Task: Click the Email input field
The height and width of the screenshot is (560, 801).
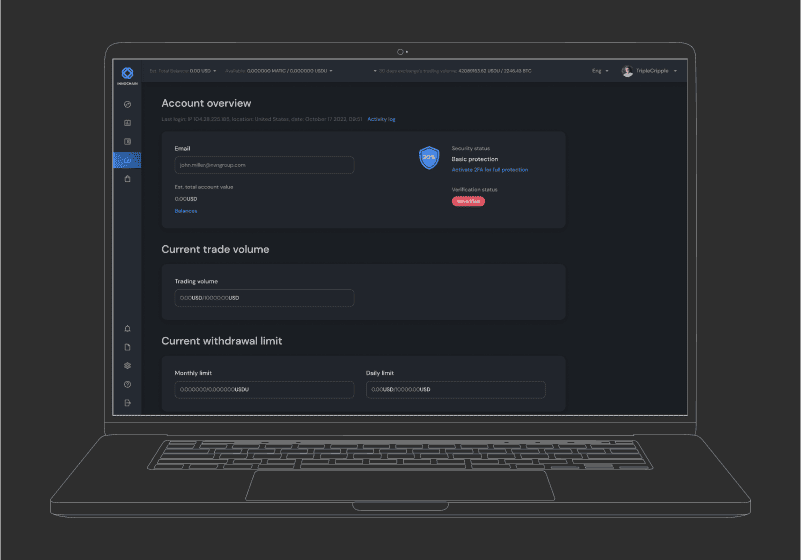Action: pos(264,165)
